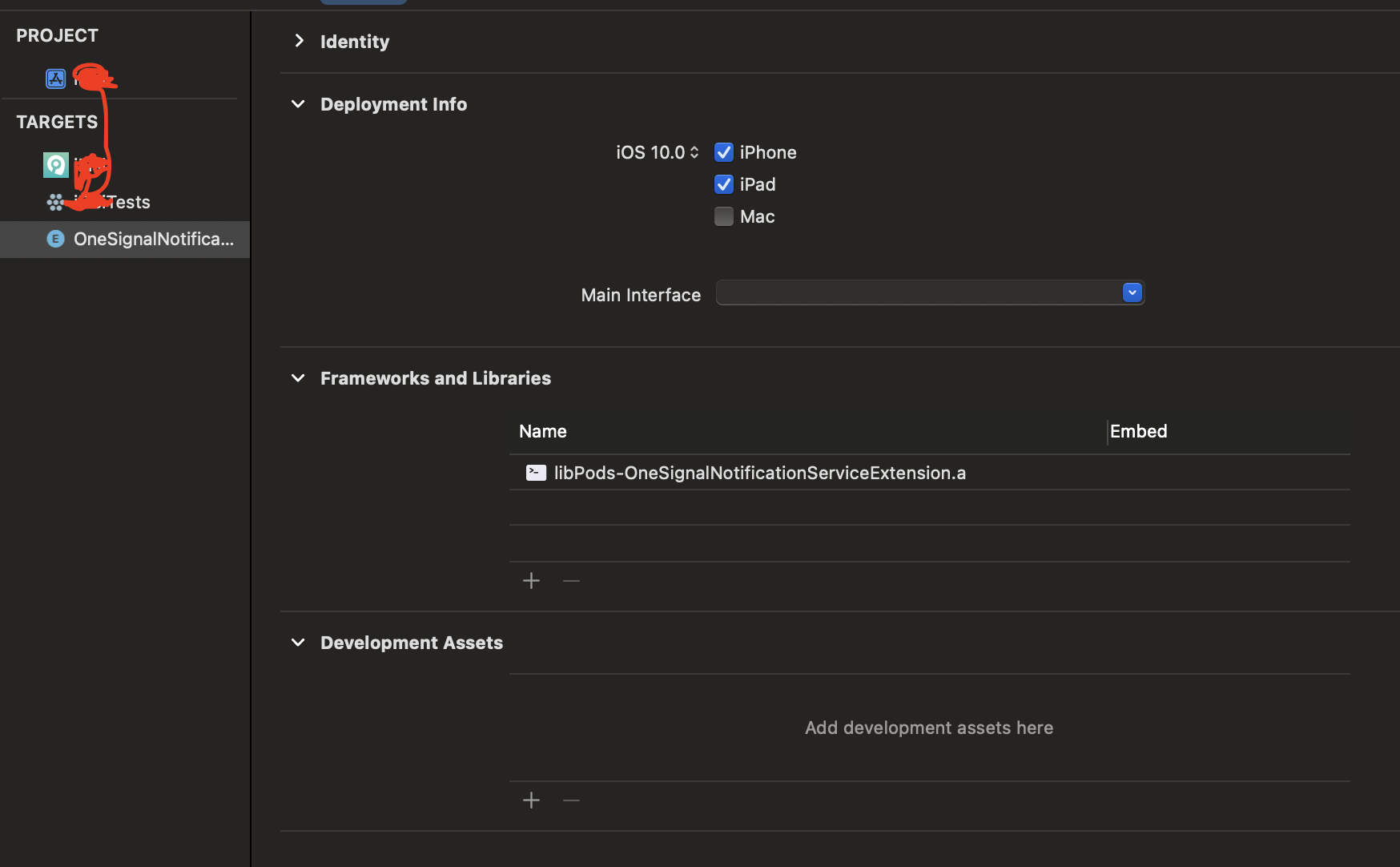Open the Main Interface dropdown
Viewport: 1400px width, 867px height.
click(x=1132, y=292)
